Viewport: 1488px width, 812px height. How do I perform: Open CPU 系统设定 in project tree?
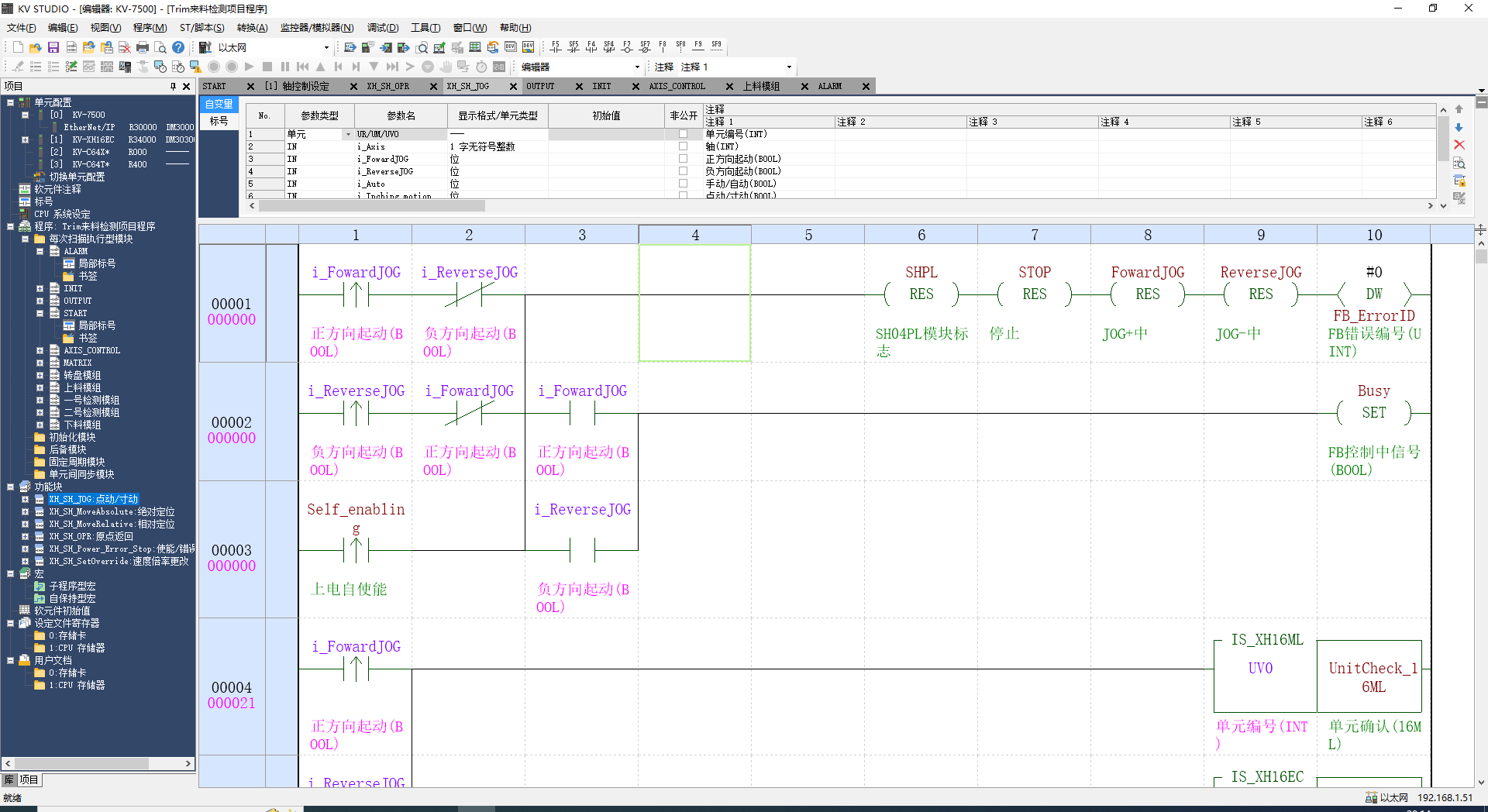pyautogui.click(x=62, y=214)
